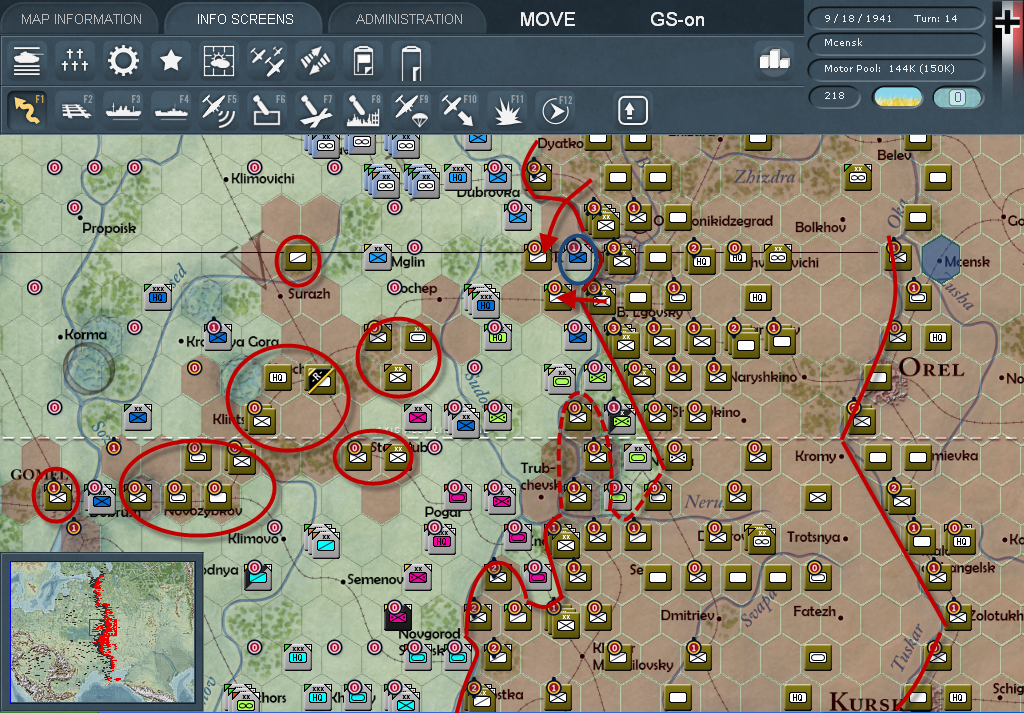
Task: Click the Zhizdra river label
Action: (x=764, y=176)
